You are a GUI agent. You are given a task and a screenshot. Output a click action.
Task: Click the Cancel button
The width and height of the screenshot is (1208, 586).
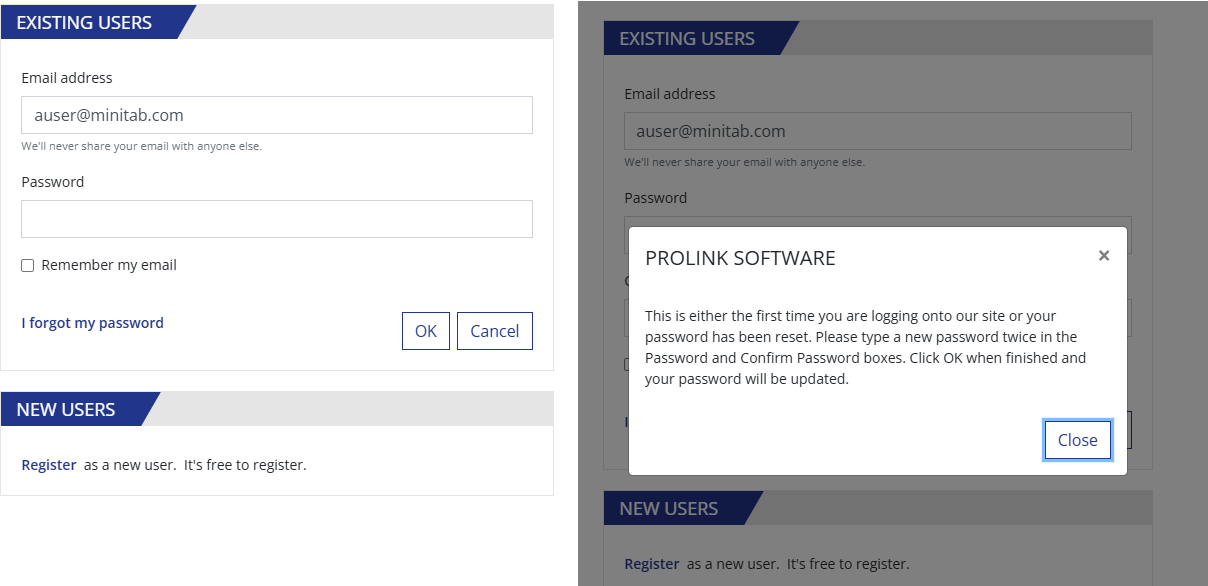tap(495, 331)
